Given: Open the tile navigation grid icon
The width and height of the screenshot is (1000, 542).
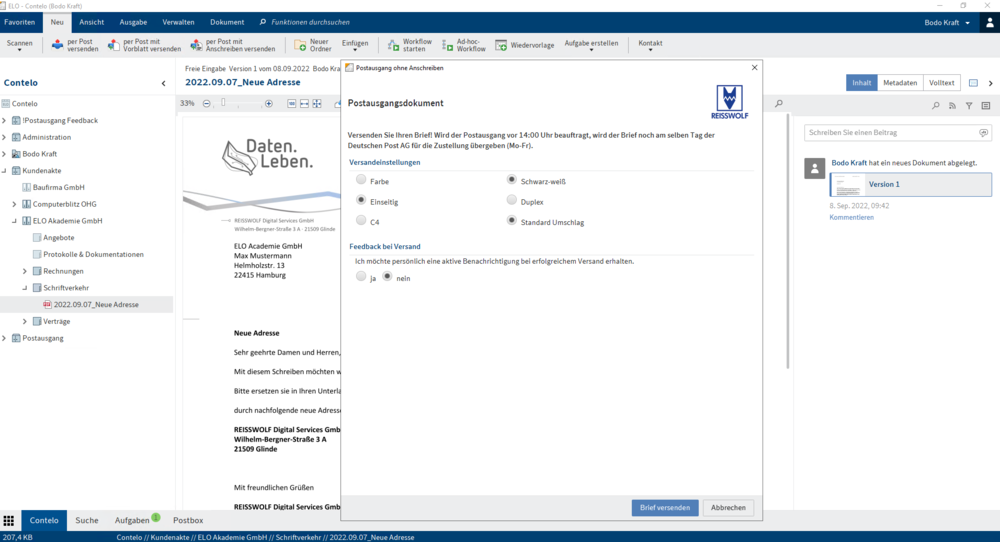Looking at the screenshot, I should click(x=9, y=521).
